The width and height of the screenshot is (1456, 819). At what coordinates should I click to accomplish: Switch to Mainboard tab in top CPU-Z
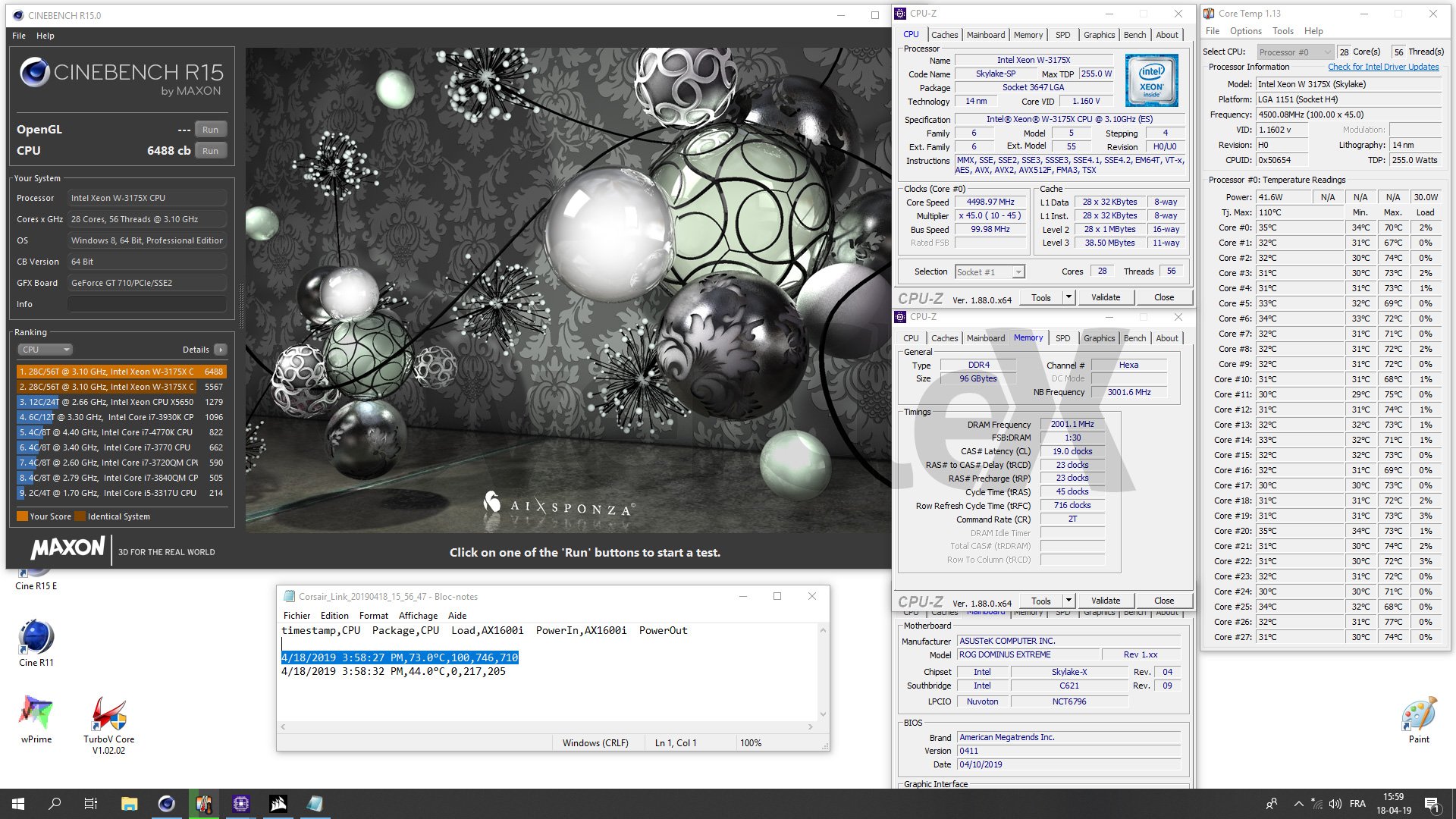986,35
